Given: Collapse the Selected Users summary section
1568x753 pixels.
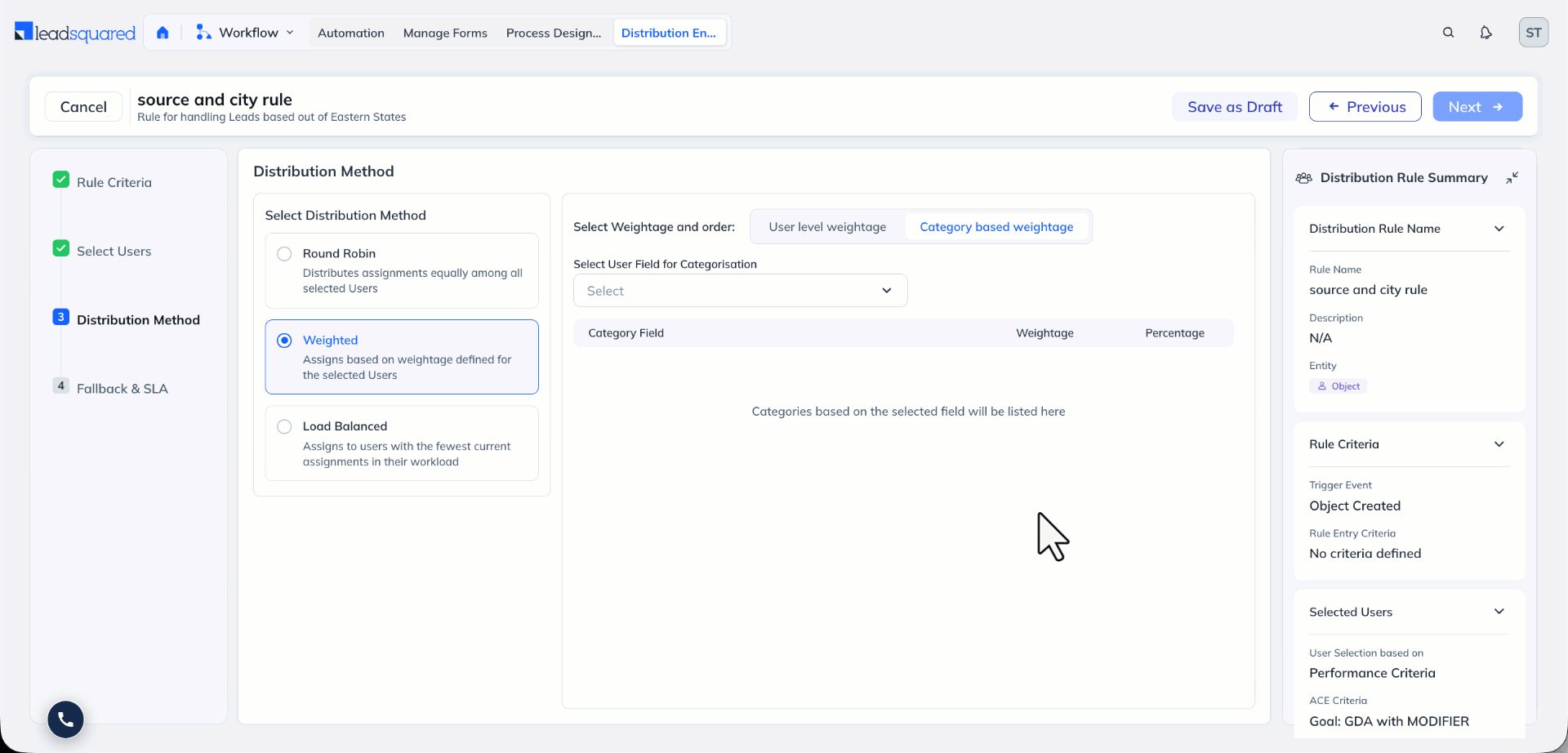Looking at the screenshot, I should (1499, 612).
